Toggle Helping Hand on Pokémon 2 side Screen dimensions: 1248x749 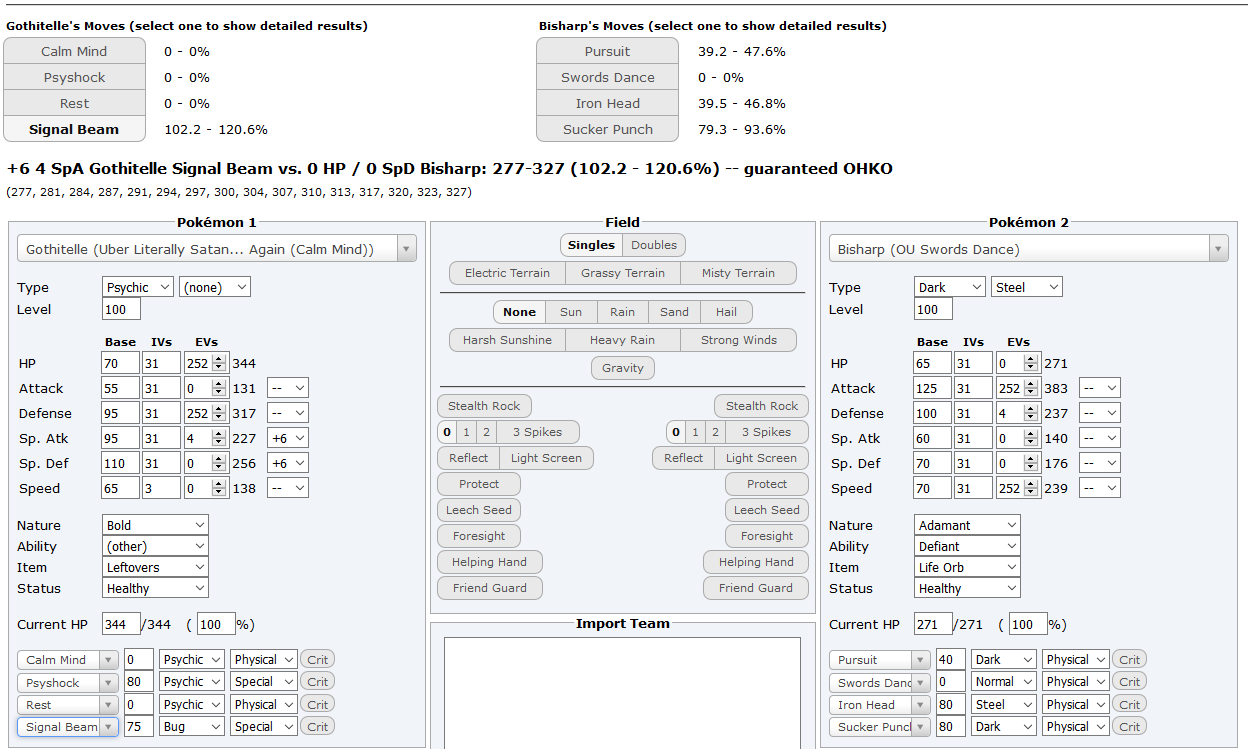pyautogui.click(x=756, y=562)
